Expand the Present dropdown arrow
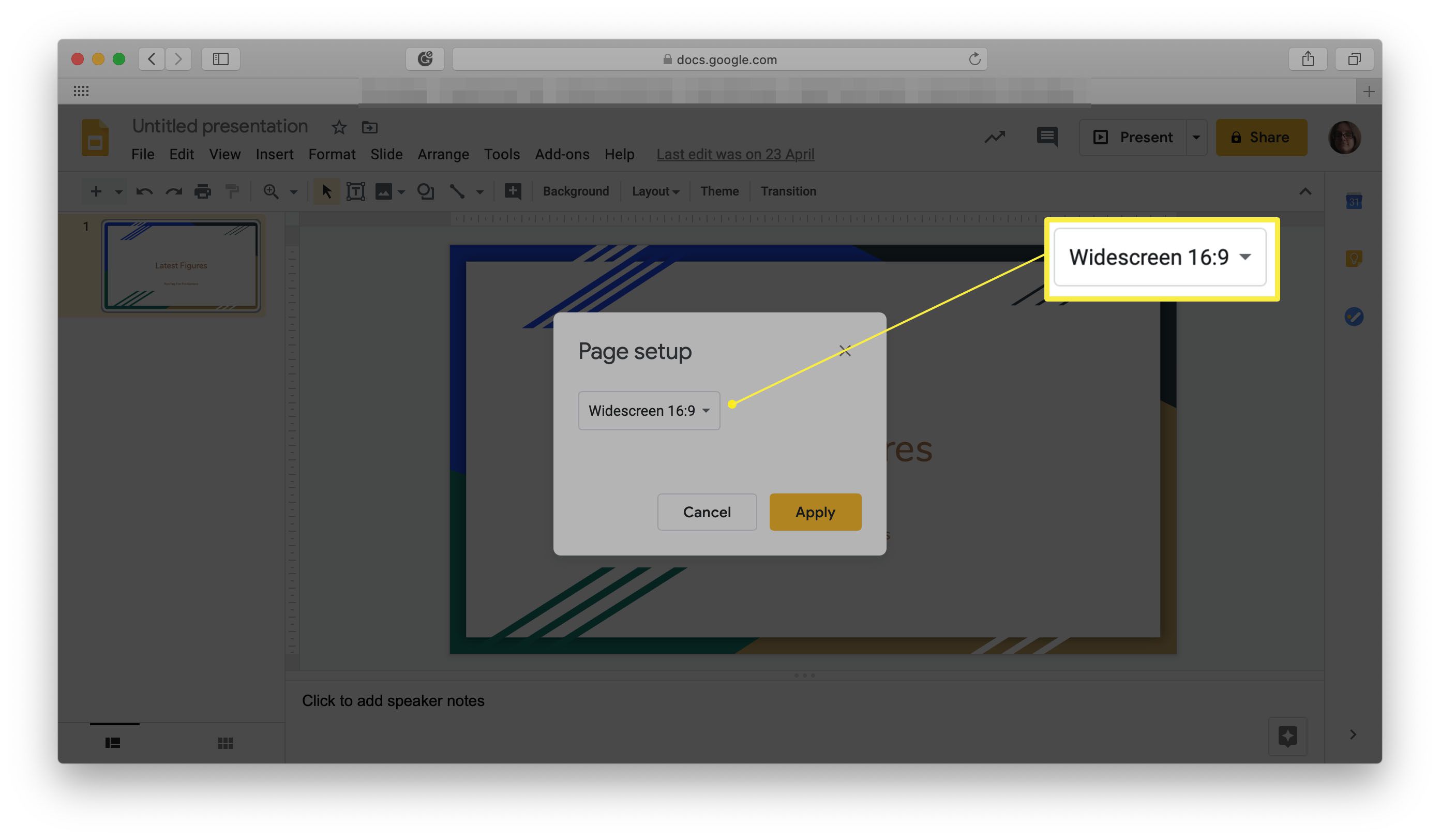The width and height of the screenshot is (1440, 840). 1196,137
